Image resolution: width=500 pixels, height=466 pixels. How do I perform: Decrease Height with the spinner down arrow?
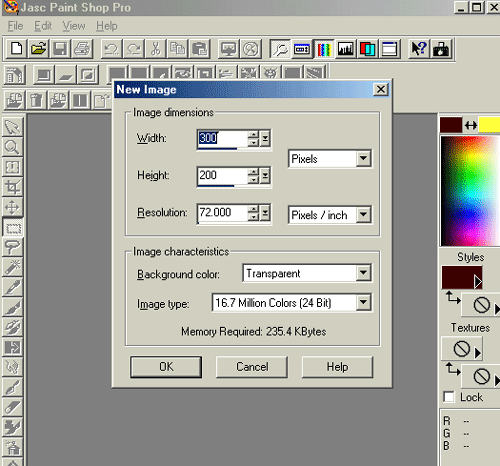(254, 179)
